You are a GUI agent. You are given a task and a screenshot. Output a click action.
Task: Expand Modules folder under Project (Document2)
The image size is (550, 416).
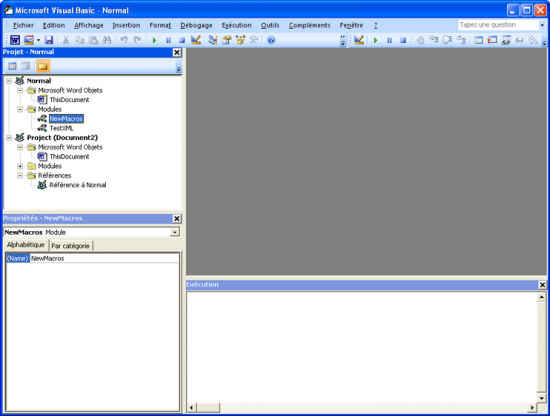click(x=20, y=166)
